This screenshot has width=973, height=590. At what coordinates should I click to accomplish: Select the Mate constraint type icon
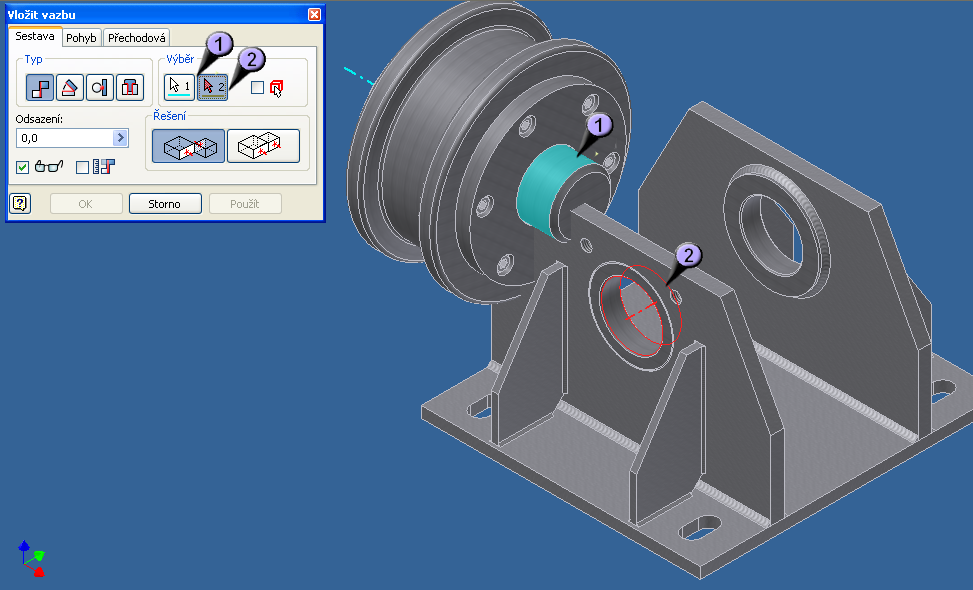click(x=41, y=88)
